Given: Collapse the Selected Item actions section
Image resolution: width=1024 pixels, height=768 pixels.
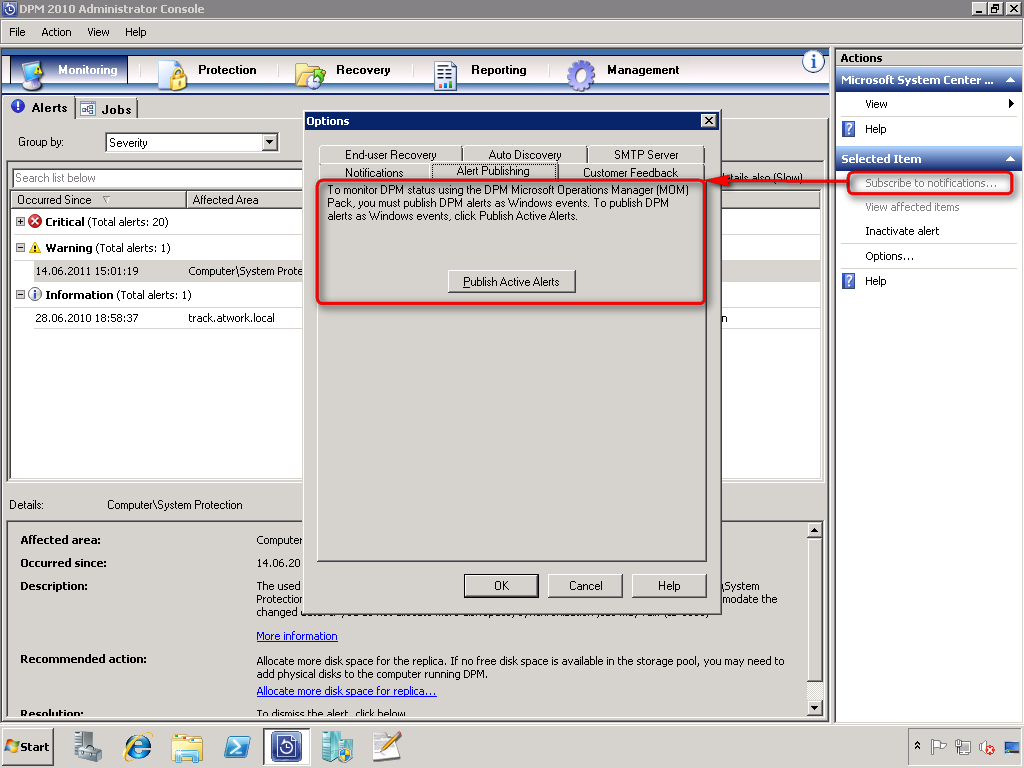Looking at the screenshot, I should 1010,159.
